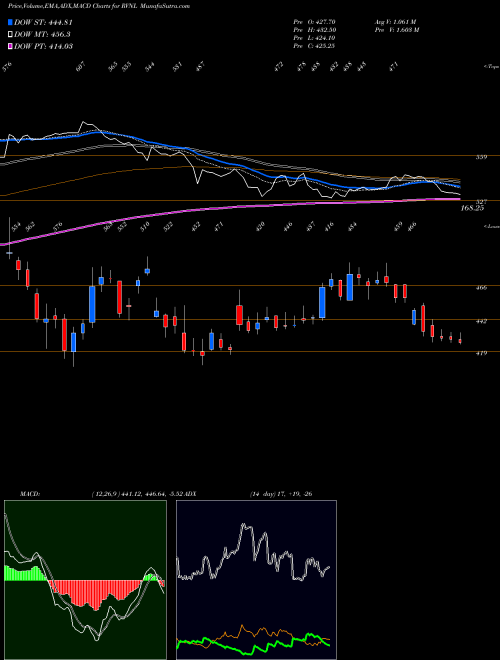Click the MACD: panel label

(x=30, y=494)
